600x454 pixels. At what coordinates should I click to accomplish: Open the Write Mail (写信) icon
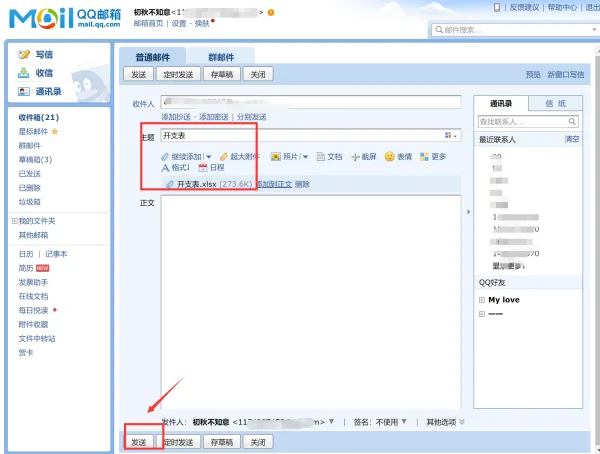click(24, 55)
